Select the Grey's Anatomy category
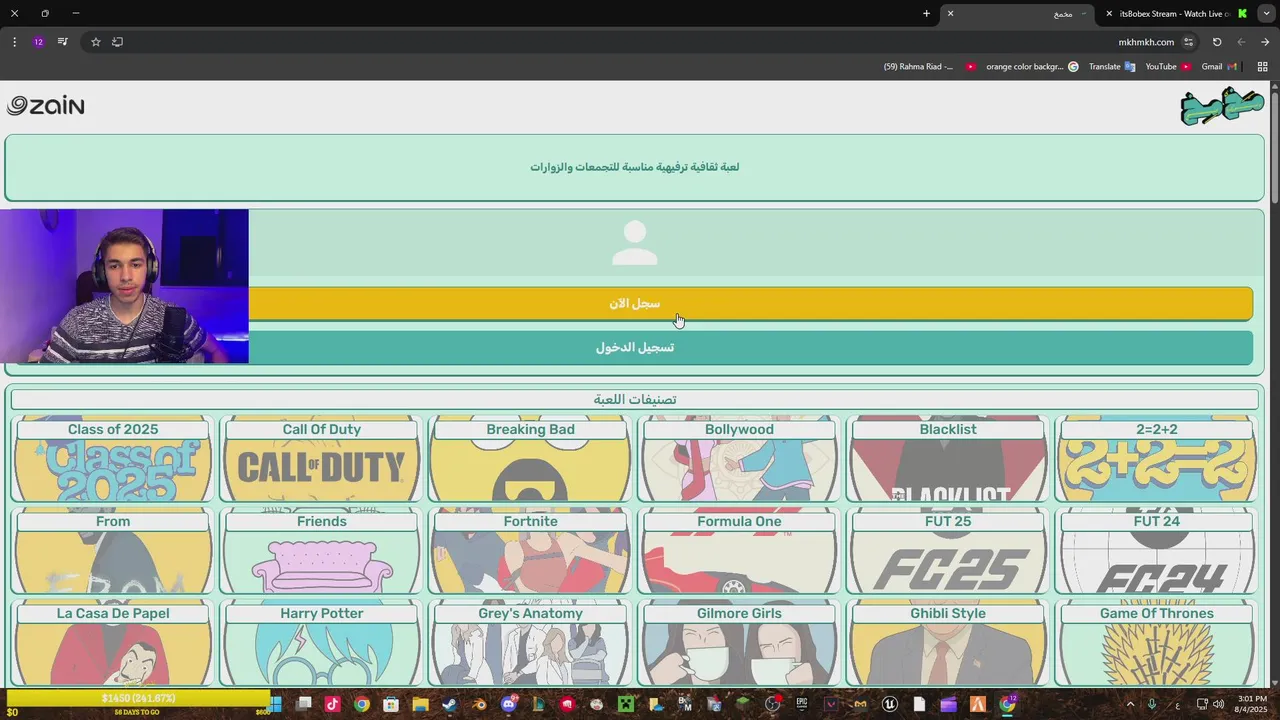This screenshot has width=1280, height=720. pyautogui.click(x=530, y=643)
